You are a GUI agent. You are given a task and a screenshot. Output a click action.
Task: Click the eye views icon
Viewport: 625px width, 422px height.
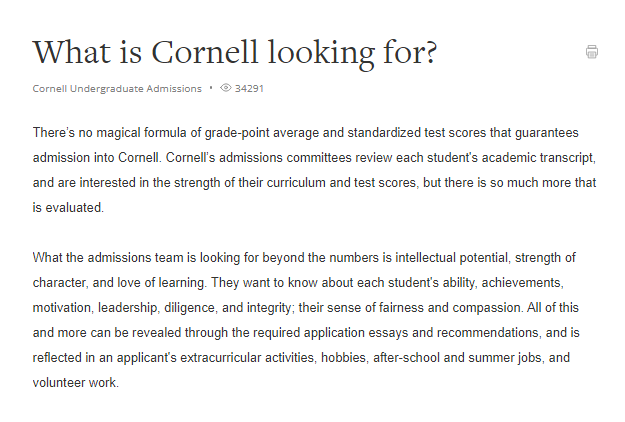(x=226, y=88)
